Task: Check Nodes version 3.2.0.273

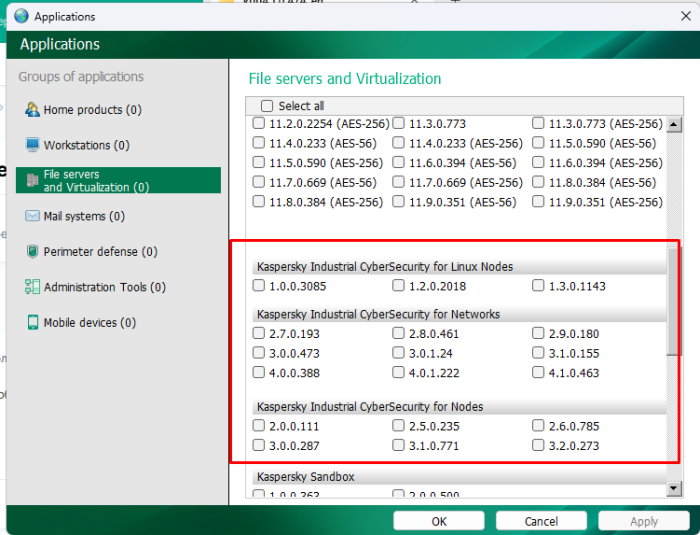Action: coord(538,446)
